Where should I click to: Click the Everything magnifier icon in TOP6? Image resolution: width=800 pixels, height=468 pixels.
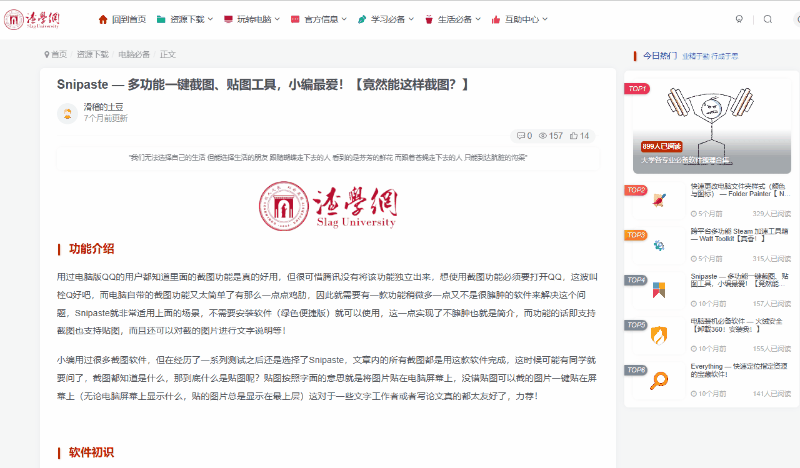[x=659, y=380]
